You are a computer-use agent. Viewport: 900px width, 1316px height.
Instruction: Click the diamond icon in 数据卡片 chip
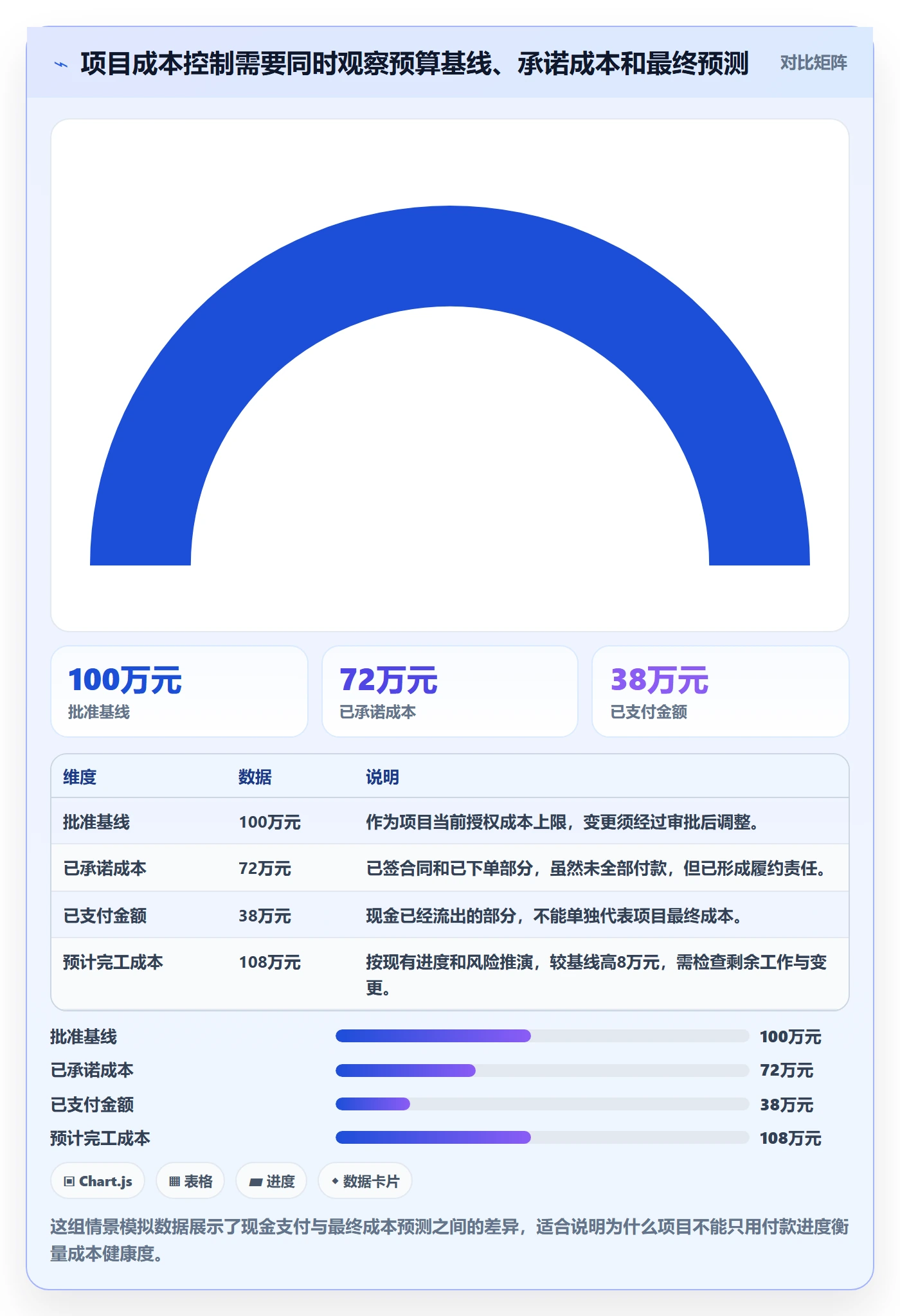click(x=335, y=1180)
